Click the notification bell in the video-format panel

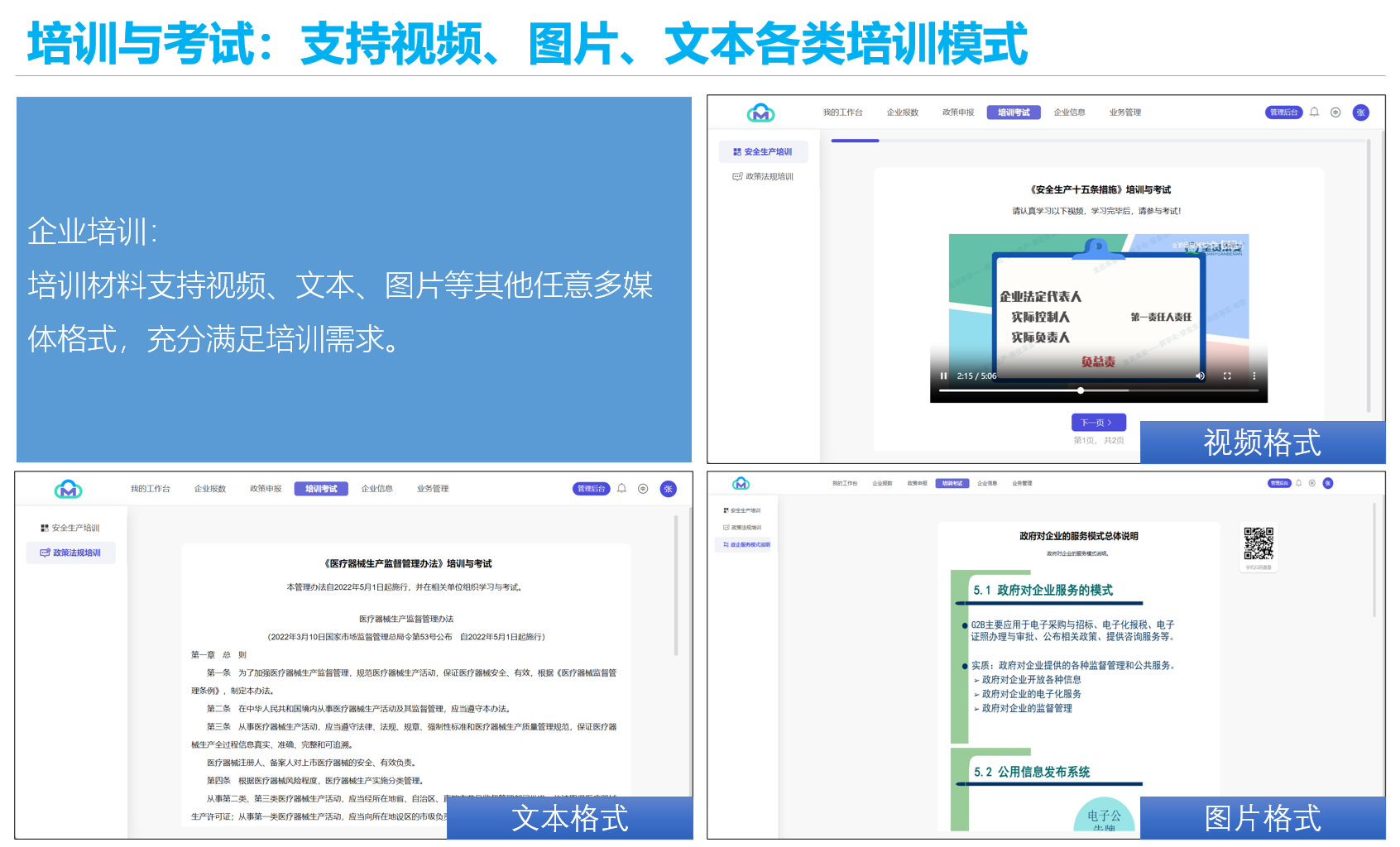tap(1314, 112)
